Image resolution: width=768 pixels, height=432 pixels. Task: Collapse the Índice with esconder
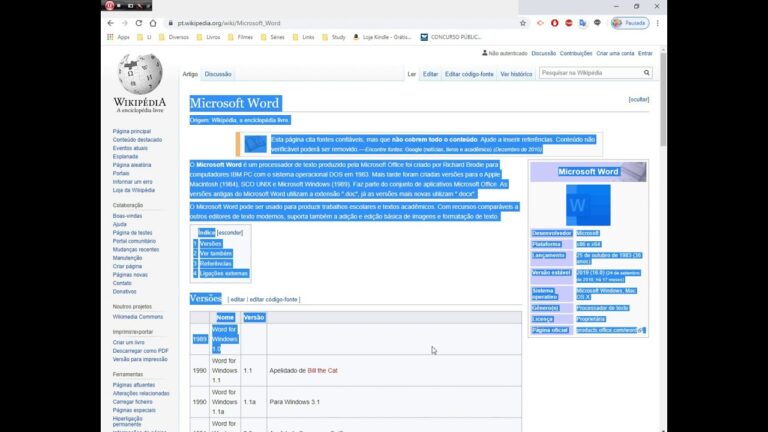point(230,233)
